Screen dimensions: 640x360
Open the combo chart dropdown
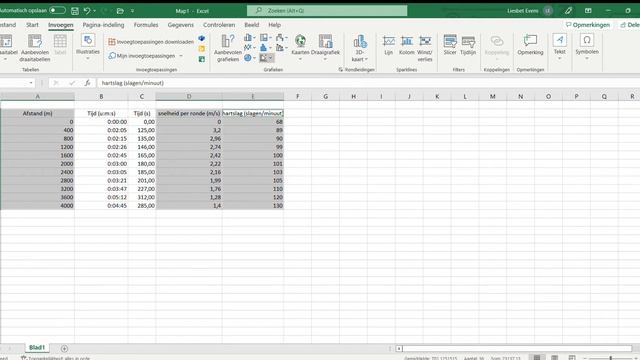(282, 48)
